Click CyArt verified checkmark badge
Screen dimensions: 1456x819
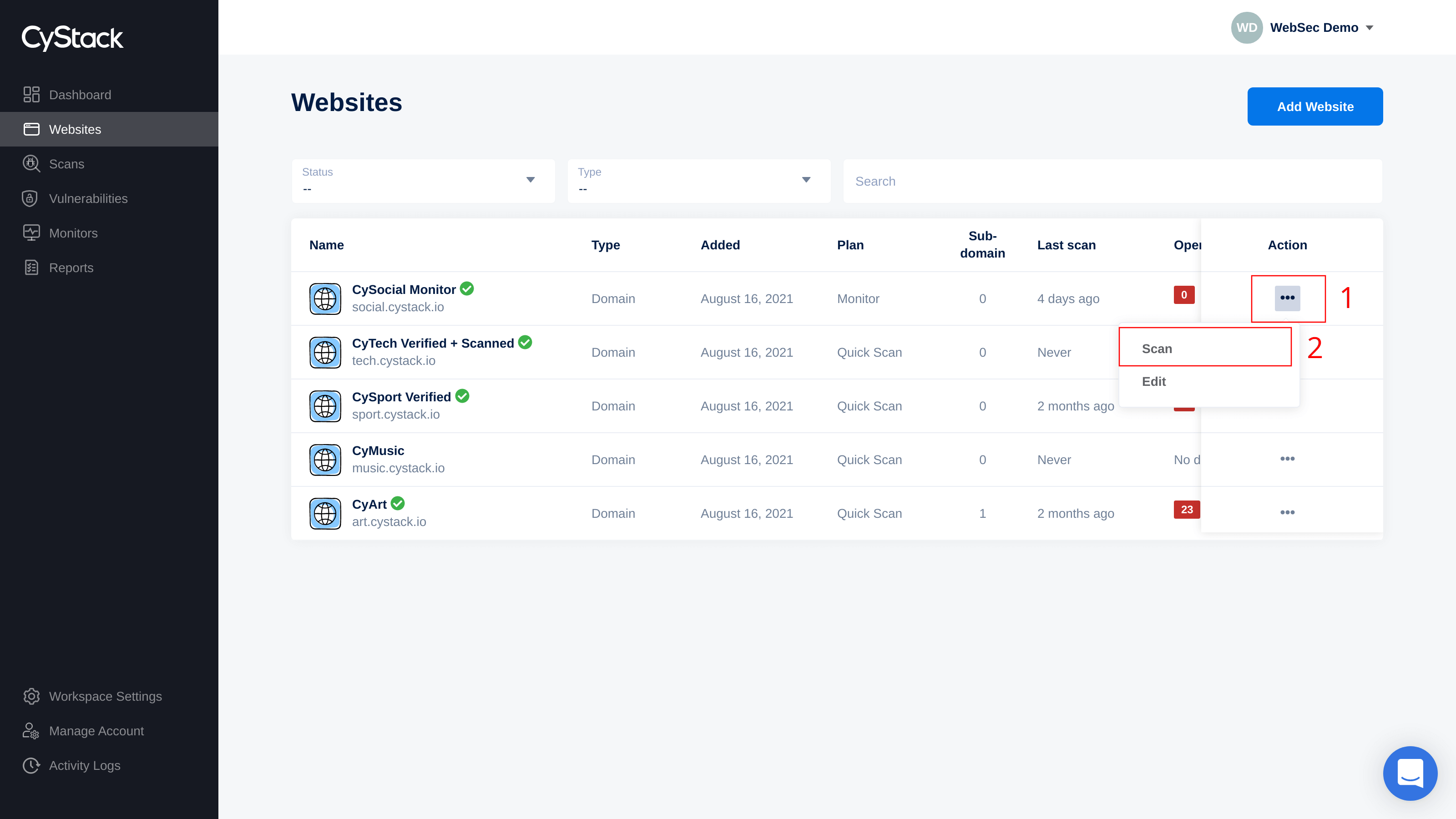point(398,503)
